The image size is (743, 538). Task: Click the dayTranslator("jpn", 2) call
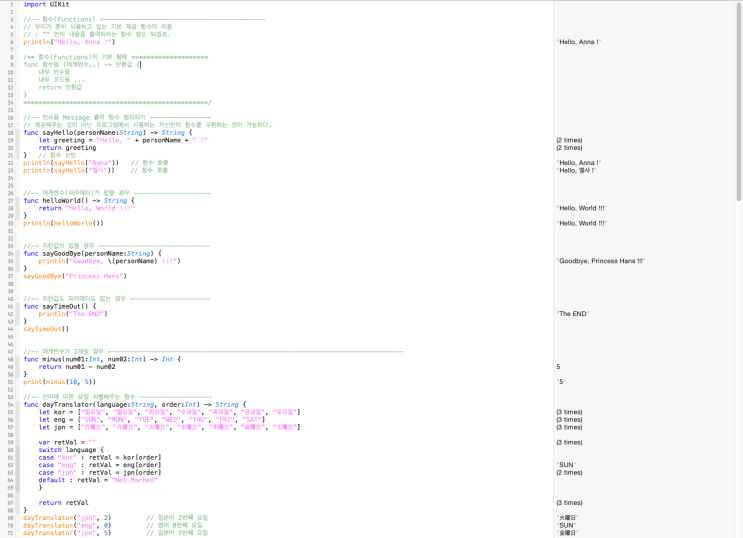pyautogui.click(x=67, y=518)
